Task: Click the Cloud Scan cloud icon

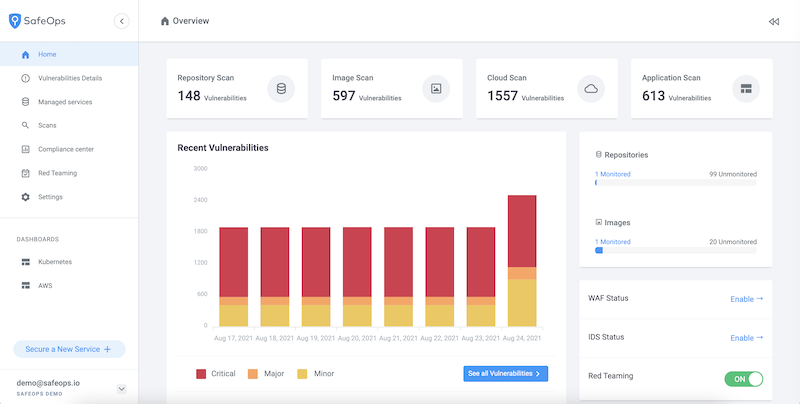Action: (x=591, y=89)
